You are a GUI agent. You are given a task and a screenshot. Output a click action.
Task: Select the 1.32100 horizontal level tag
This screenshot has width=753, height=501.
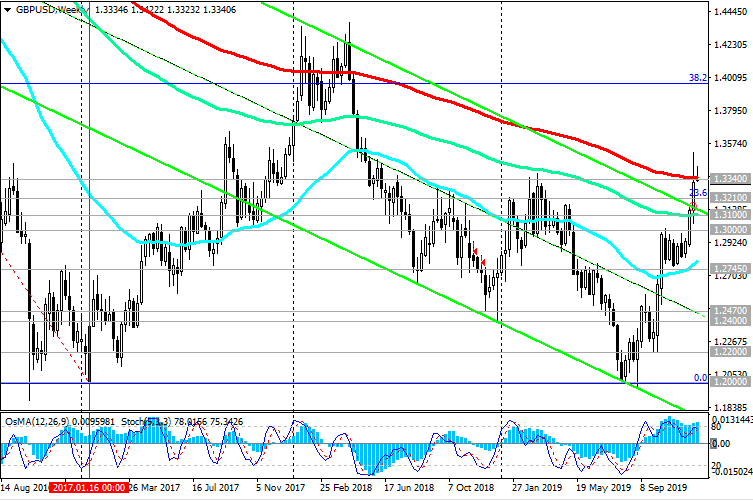coord(731,199)
